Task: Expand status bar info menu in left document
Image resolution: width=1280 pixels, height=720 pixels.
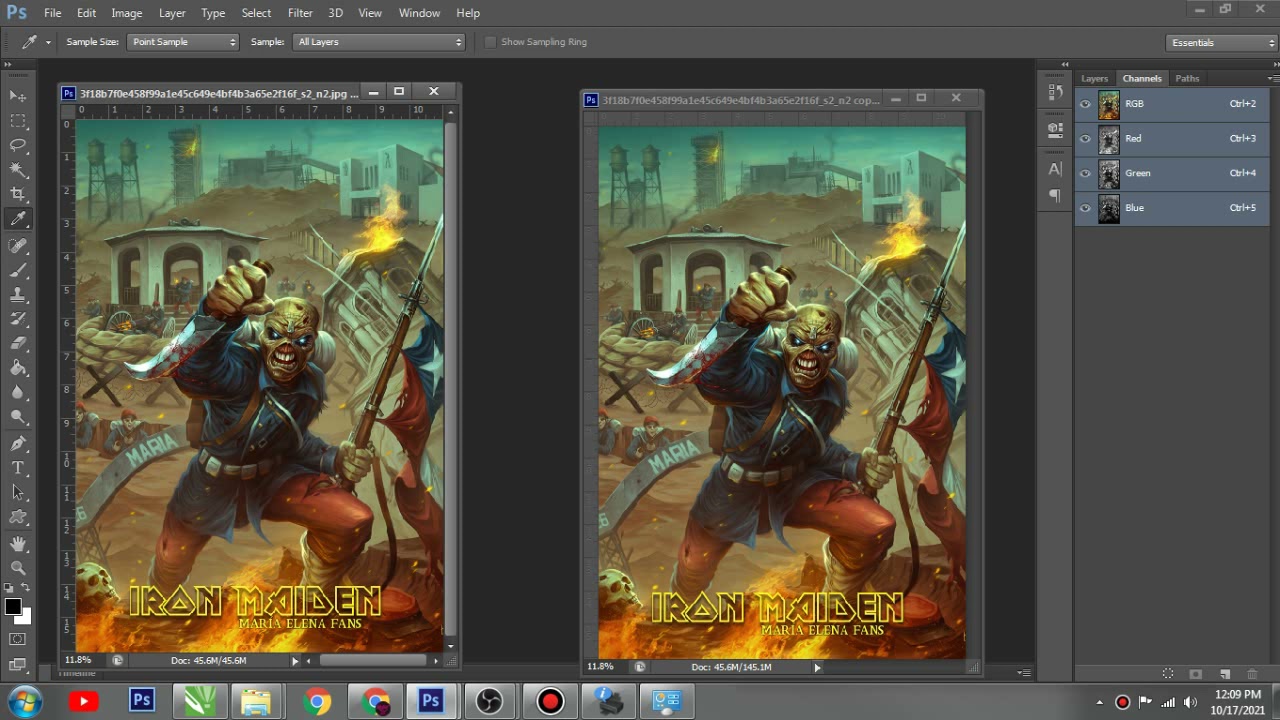Action: [295, 661]
